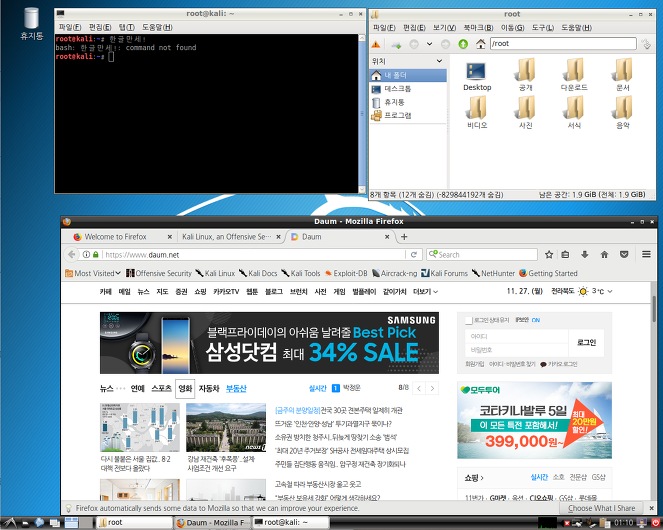
Task: Go up to parent folder in file manager
Action: point(463,44)
